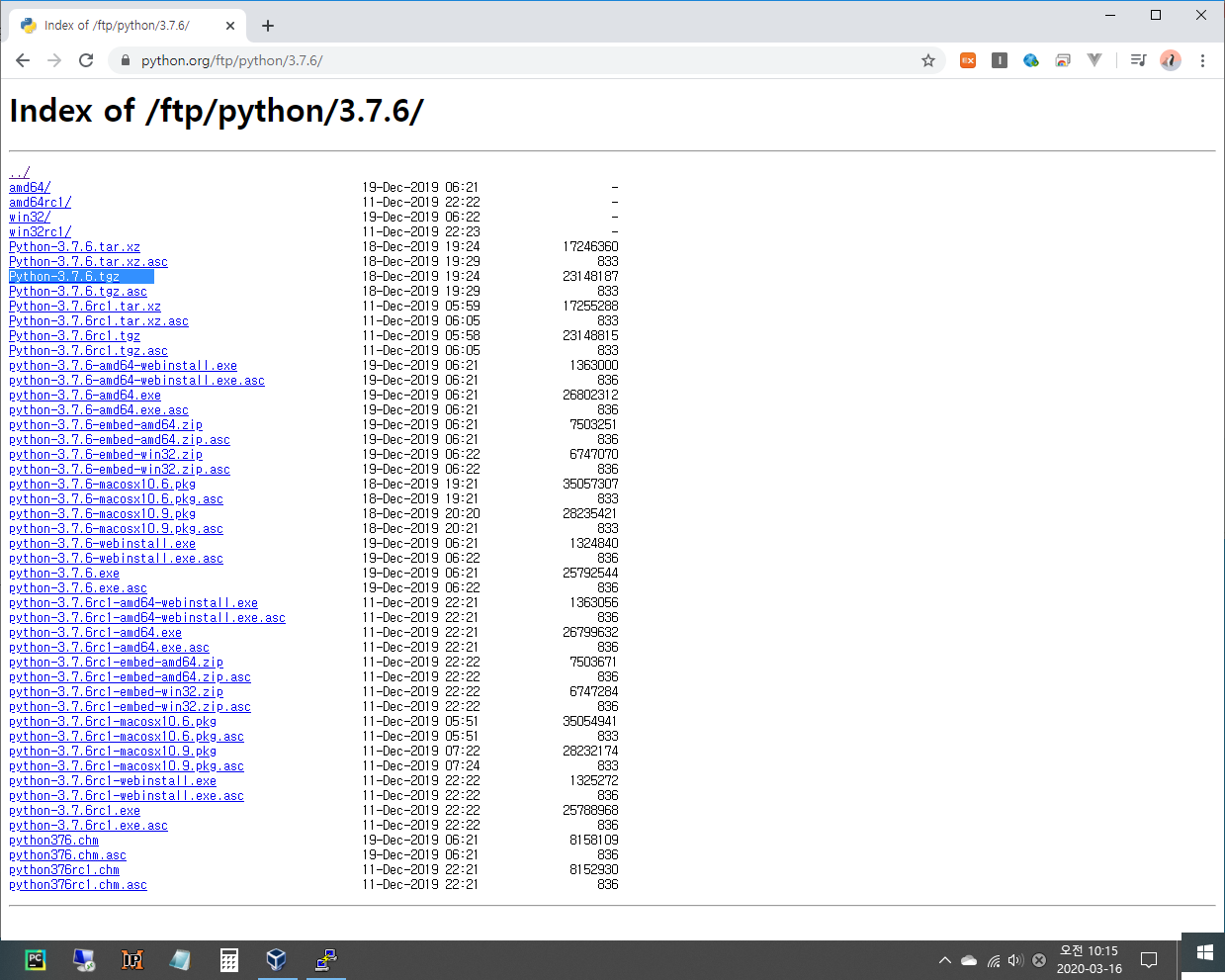Open the teal notebook taskbar app

point(180,959)
